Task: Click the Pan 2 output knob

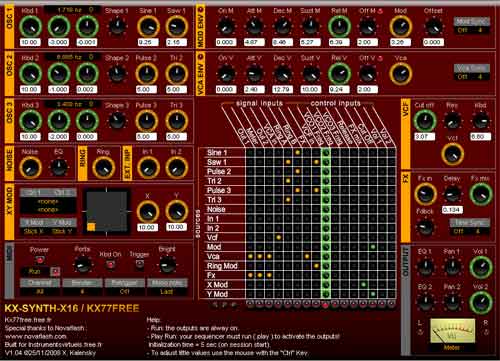Action: tap(452, 302)
